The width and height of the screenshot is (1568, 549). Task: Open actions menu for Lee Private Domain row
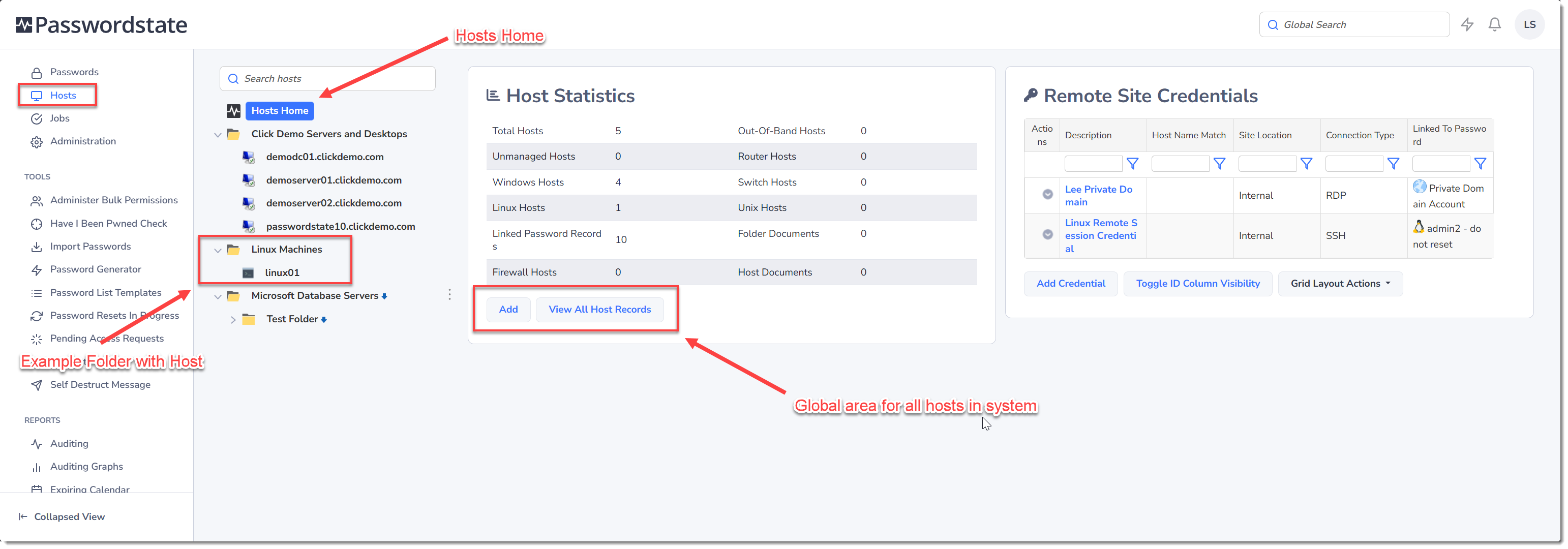[x=1047, y=194]
